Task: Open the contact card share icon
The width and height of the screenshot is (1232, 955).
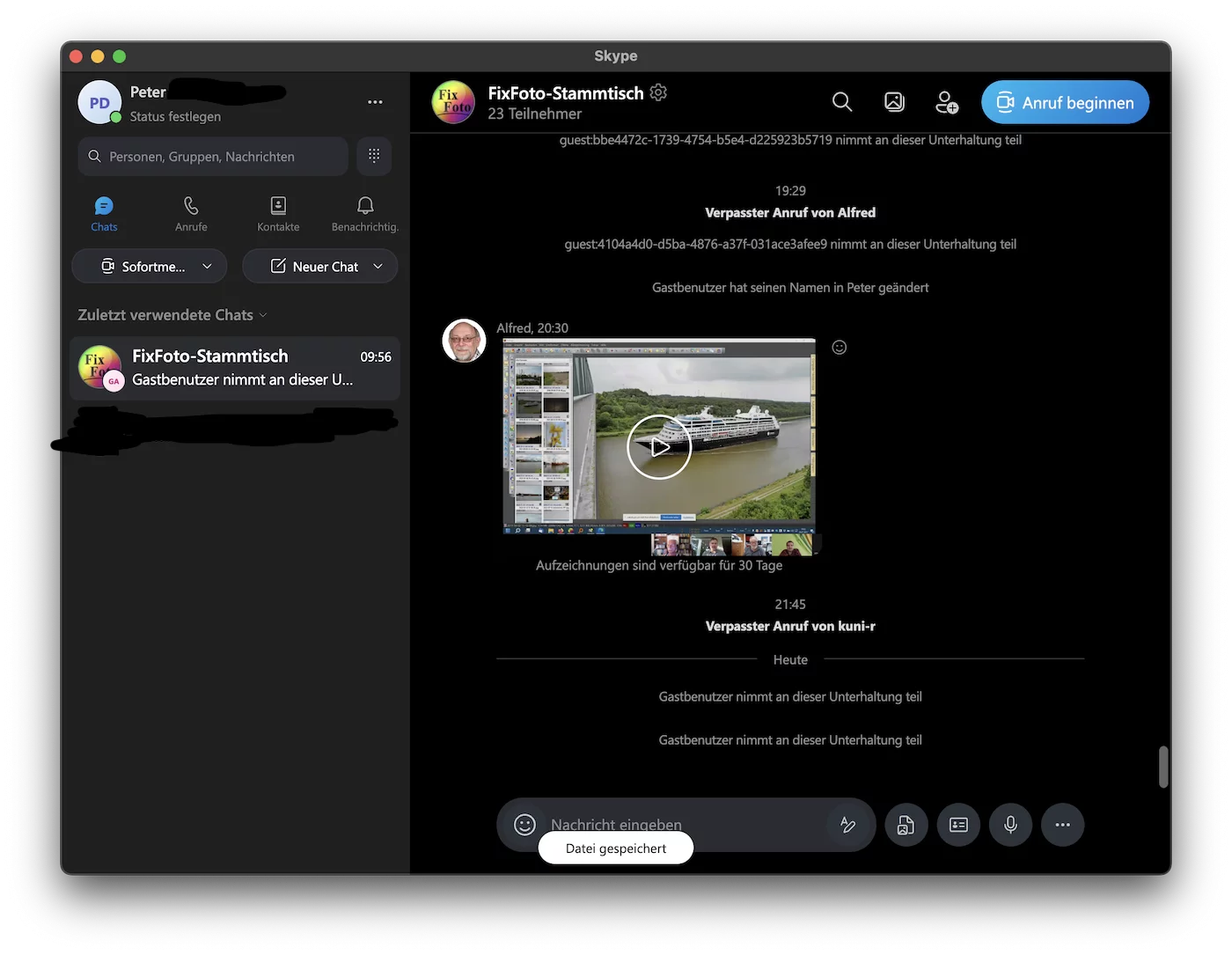Action: (958, 824)
